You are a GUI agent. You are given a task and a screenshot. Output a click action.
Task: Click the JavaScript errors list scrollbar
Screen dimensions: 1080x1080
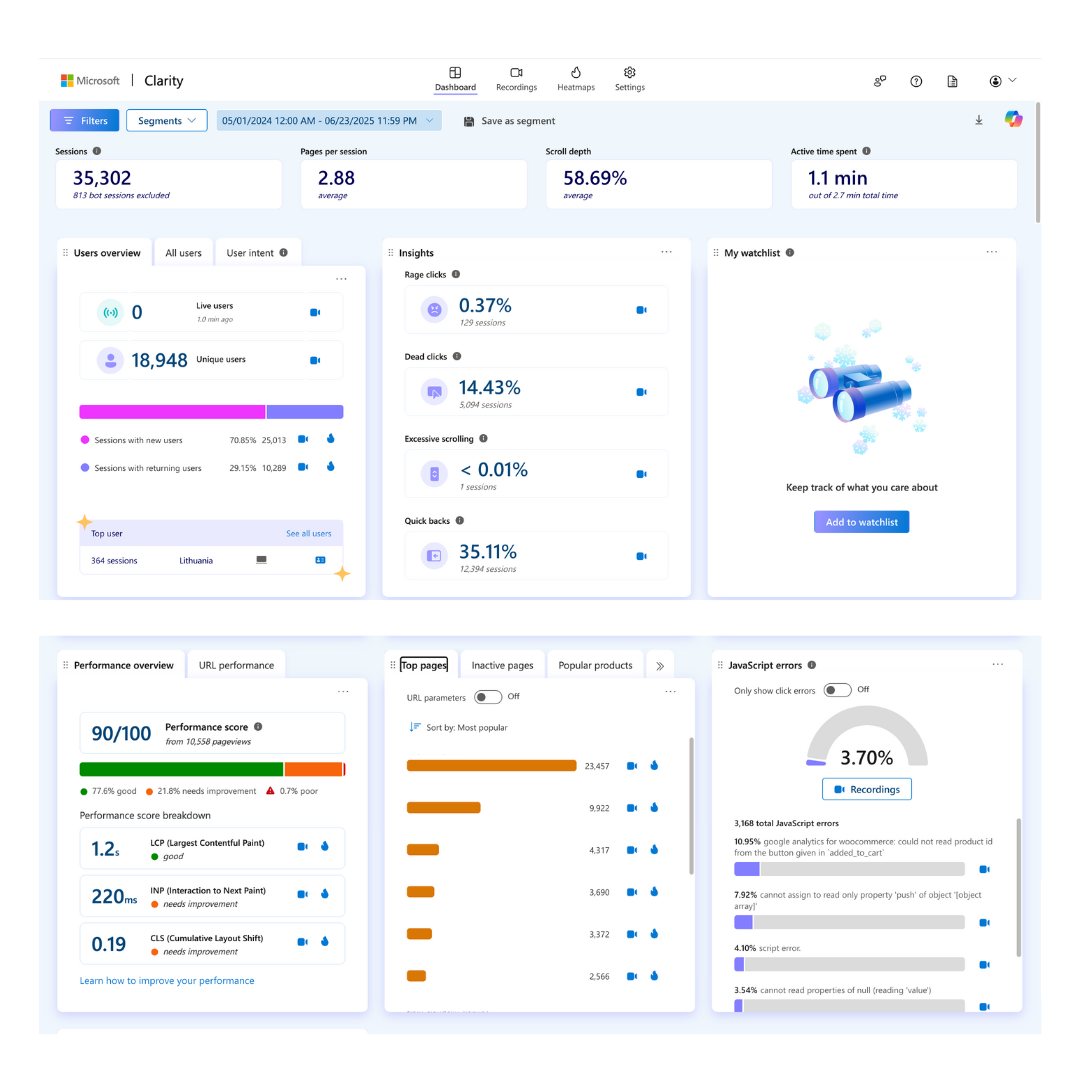pos(1018,885)
